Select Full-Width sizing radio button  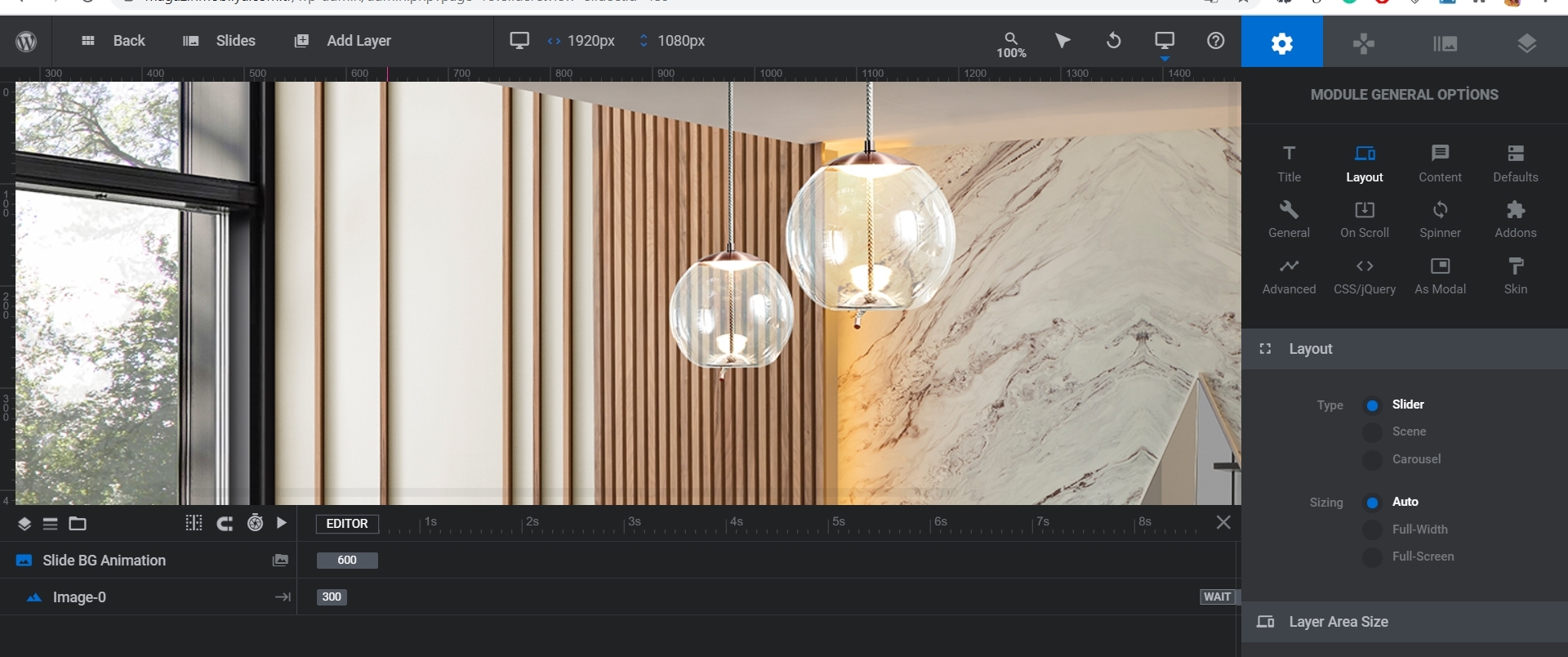click(x=1373, y=530)
